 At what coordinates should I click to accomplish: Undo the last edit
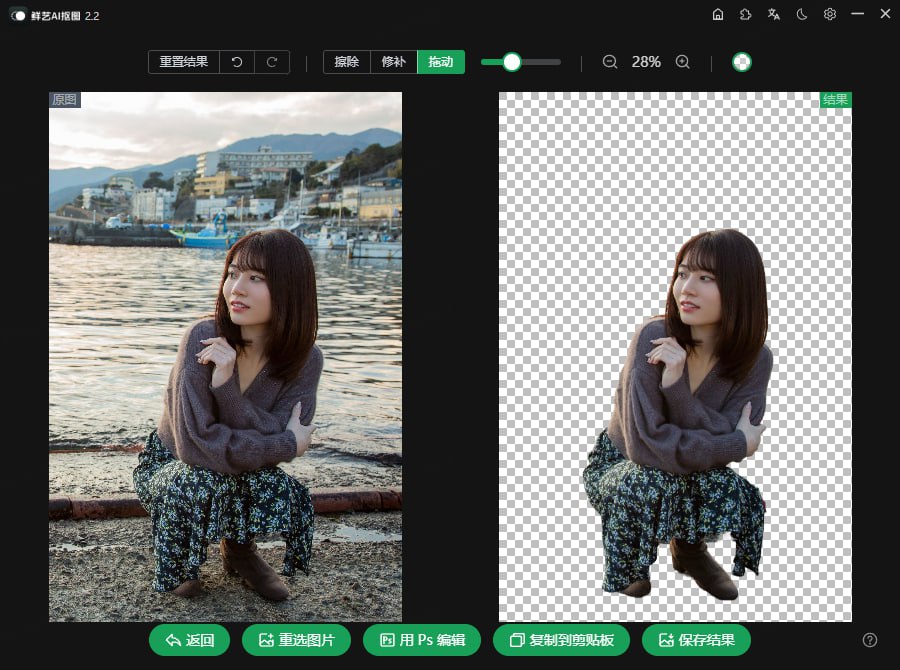click(237, 62)
